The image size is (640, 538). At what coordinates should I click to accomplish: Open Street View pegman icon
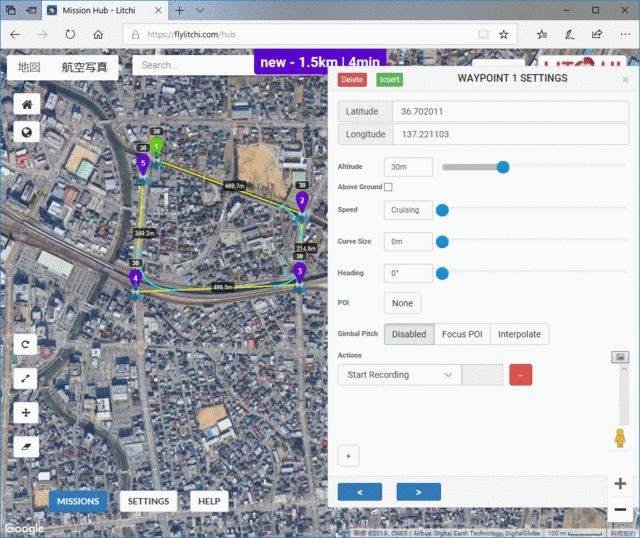pos(620,438)
